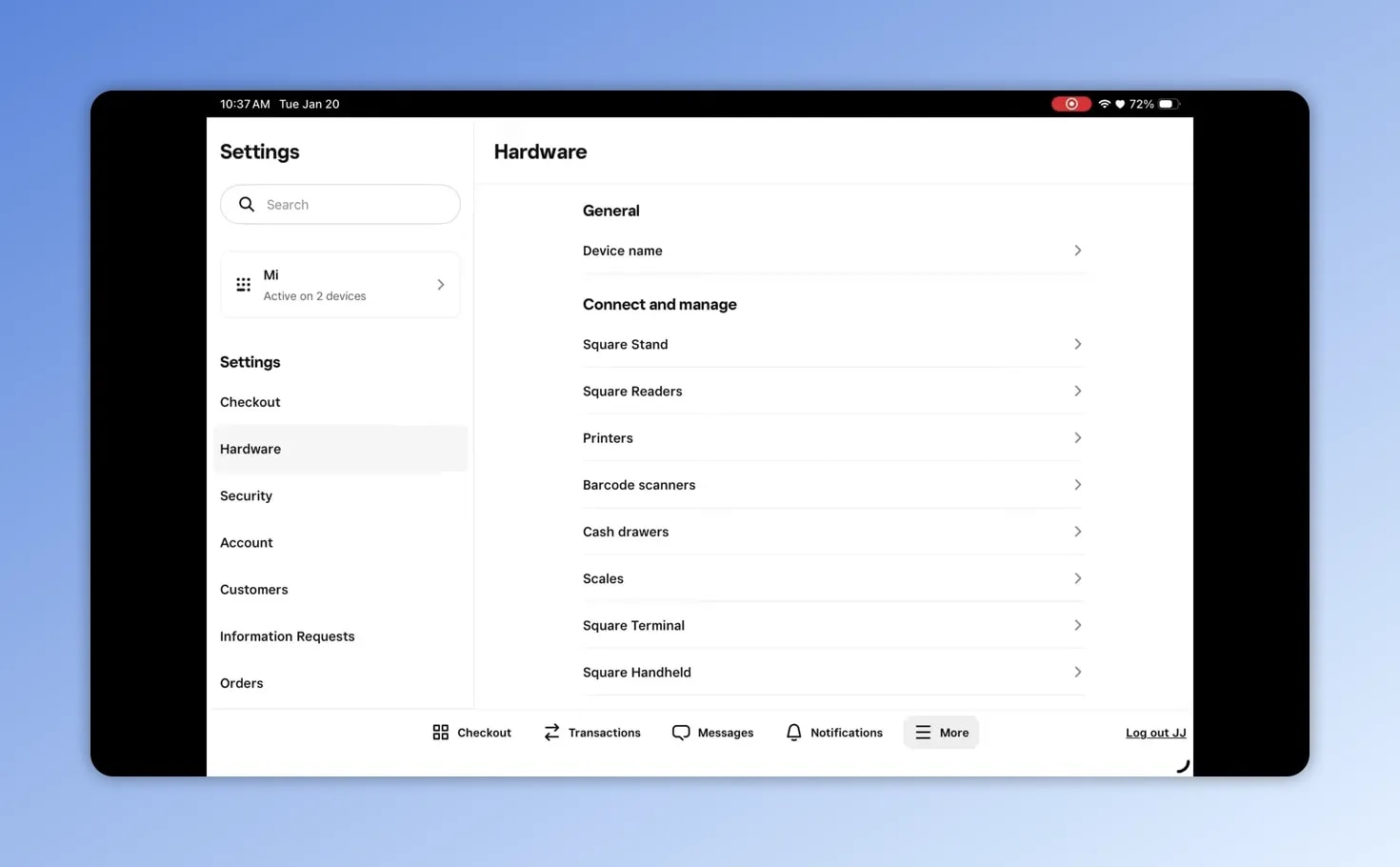The width and height of the screenshot is (1400, 867).
Task: Click the 10:37 AM clock in status bar
Action: point(245,104)
